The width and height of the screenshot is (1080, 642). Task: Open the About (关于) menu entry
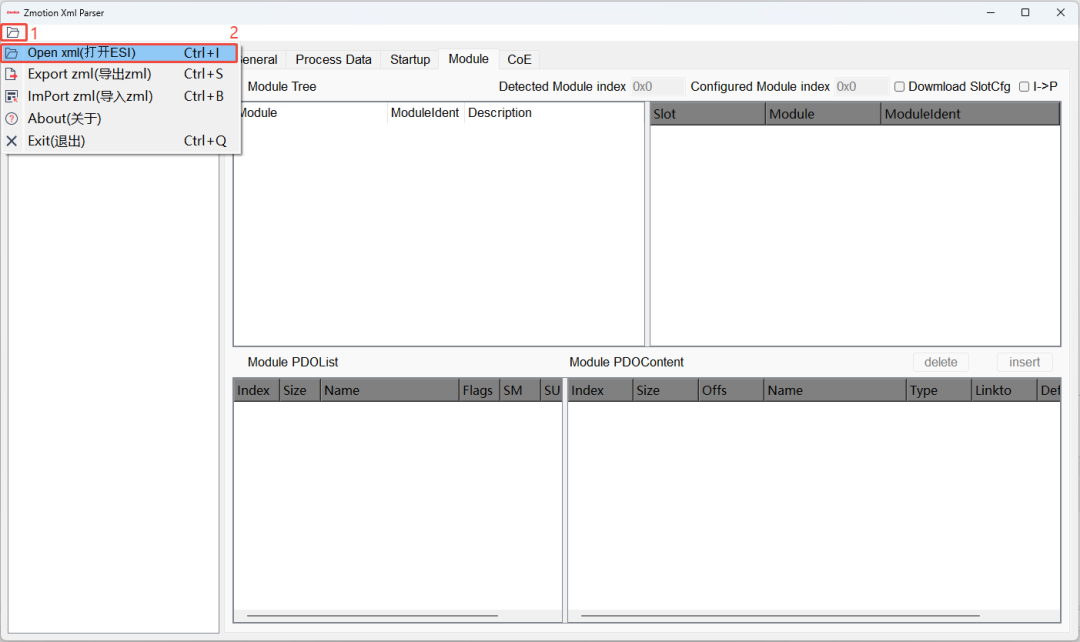point(120,118)
